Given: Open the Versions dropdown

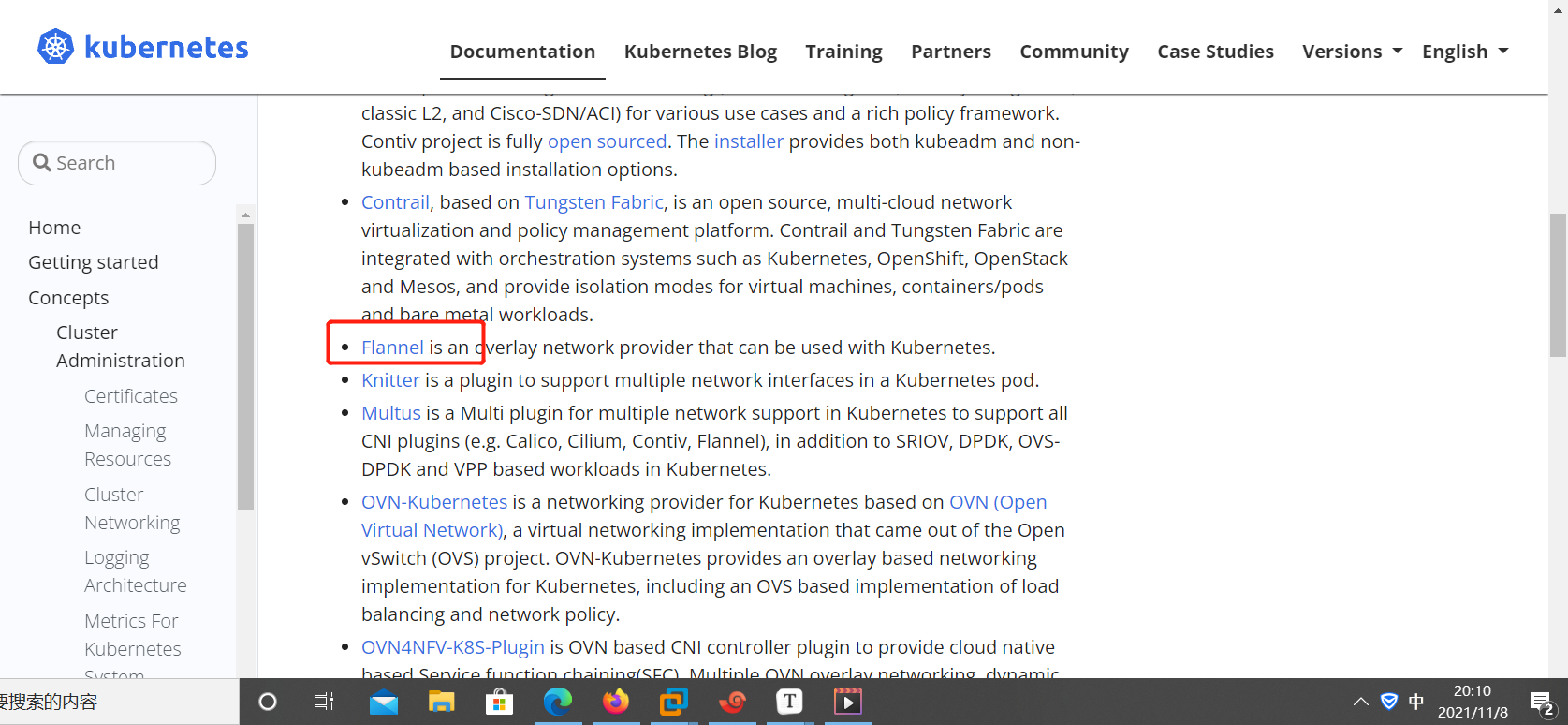Looking at the screenshot, I should (1352, 52).
